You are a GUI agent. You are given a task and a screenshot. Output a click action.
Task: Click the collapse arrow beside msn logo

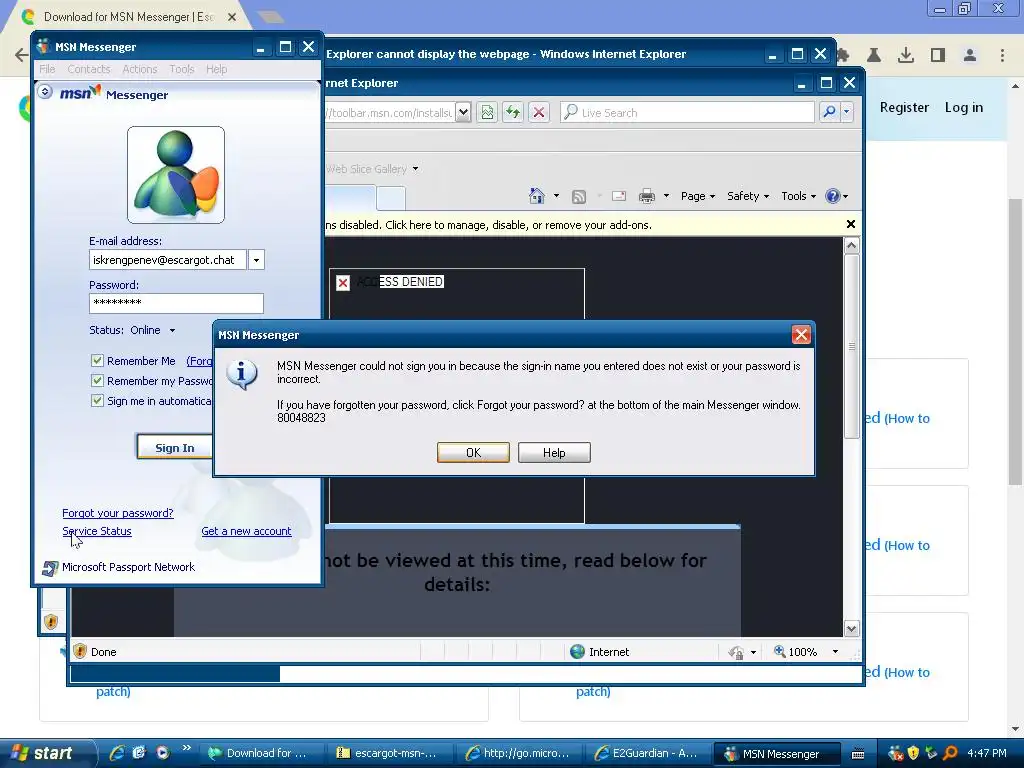[45, 91]
